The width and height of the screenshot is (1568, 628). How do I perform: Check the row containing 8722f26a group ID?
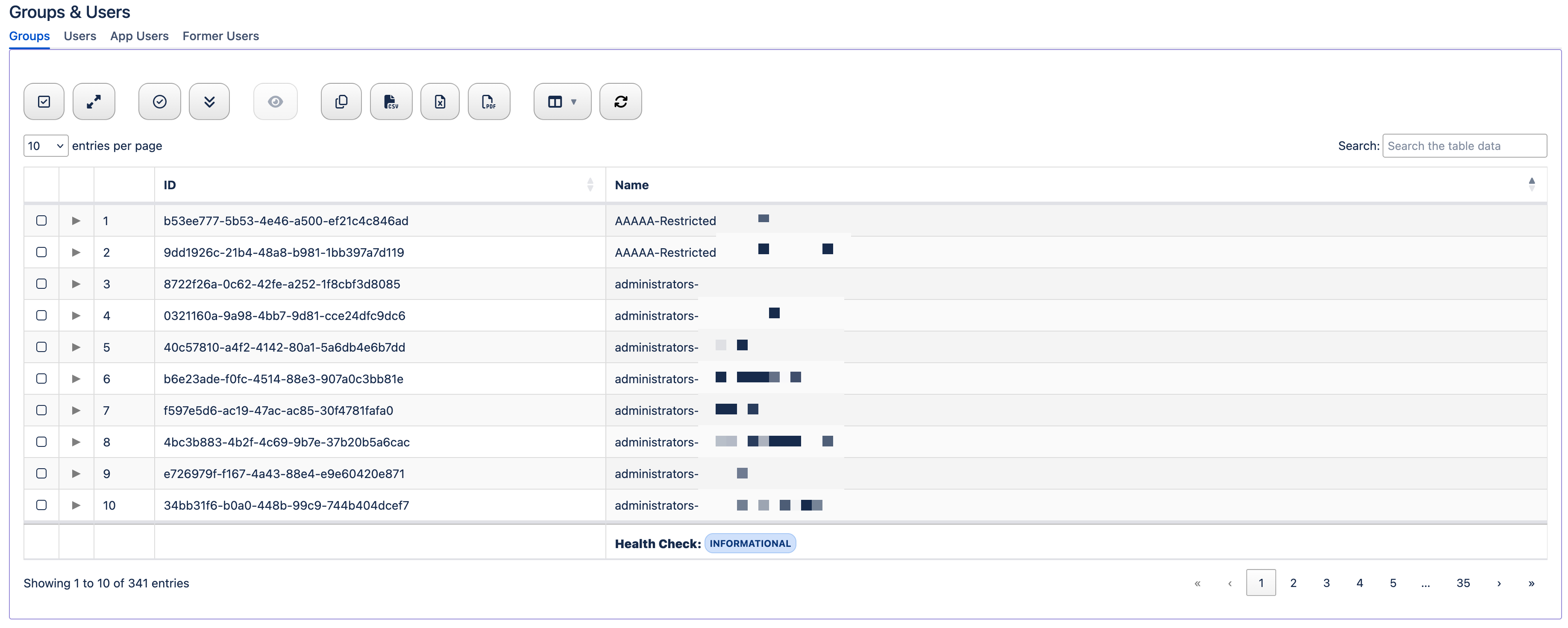41,284
